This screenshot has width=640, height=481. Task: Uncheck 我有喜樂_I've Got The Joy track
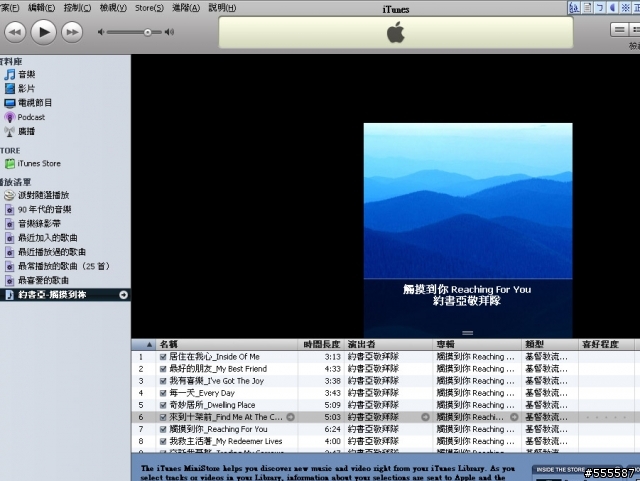(x=163, y=381)
